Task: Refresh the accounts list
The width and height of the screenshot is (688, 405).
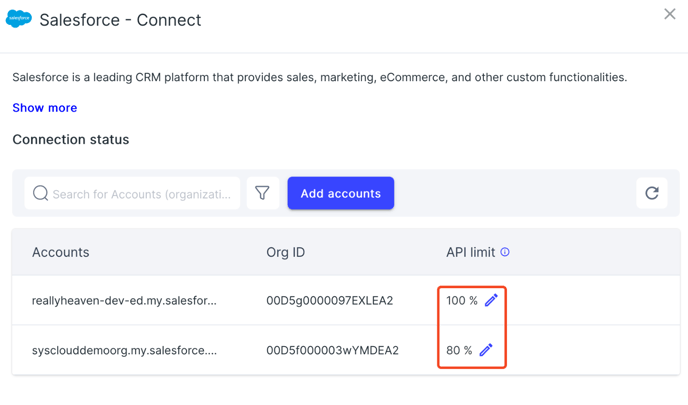Action: click(x=652, y=193)
